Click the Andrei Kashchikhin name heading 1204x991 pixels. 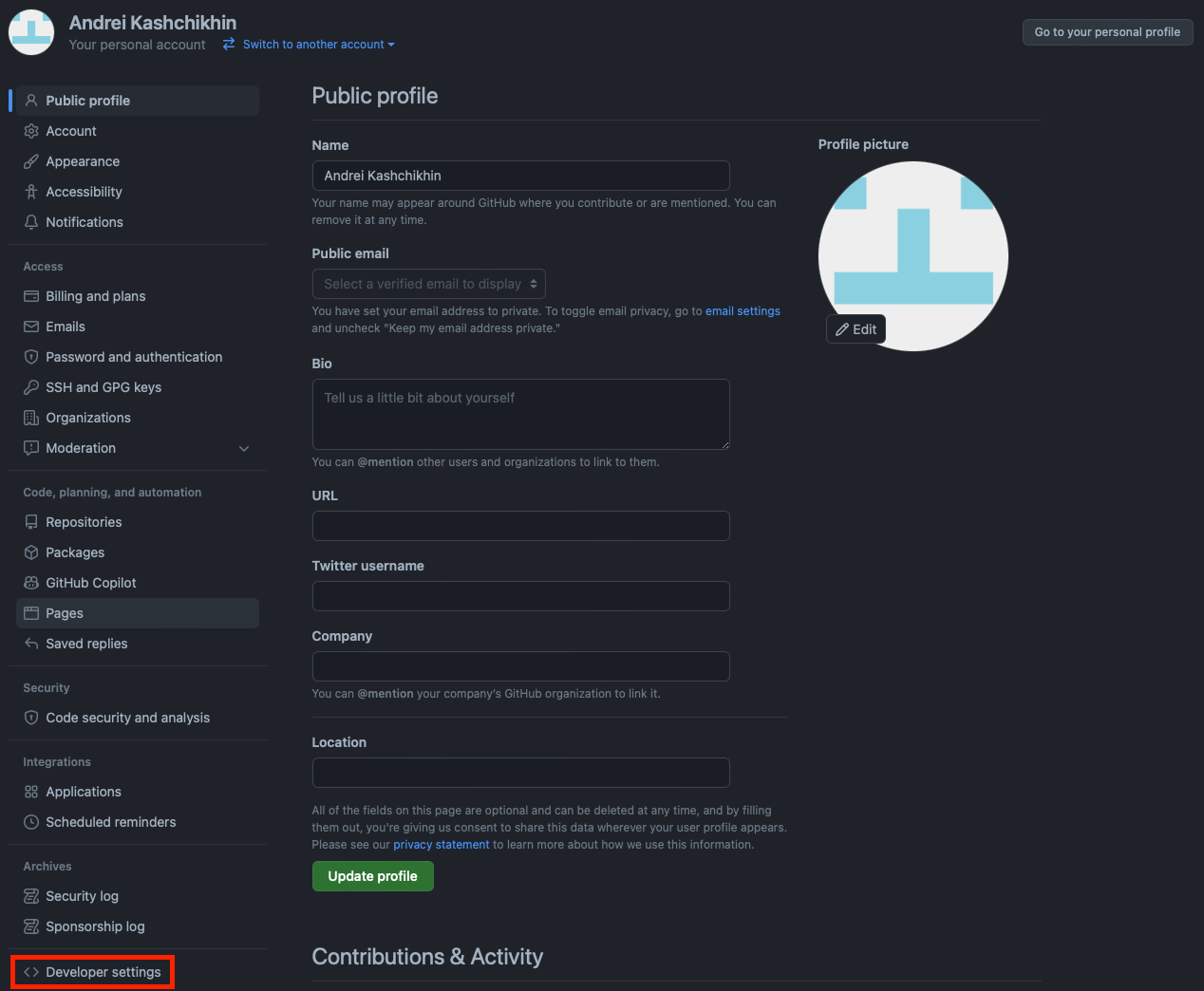click(153, 23)
